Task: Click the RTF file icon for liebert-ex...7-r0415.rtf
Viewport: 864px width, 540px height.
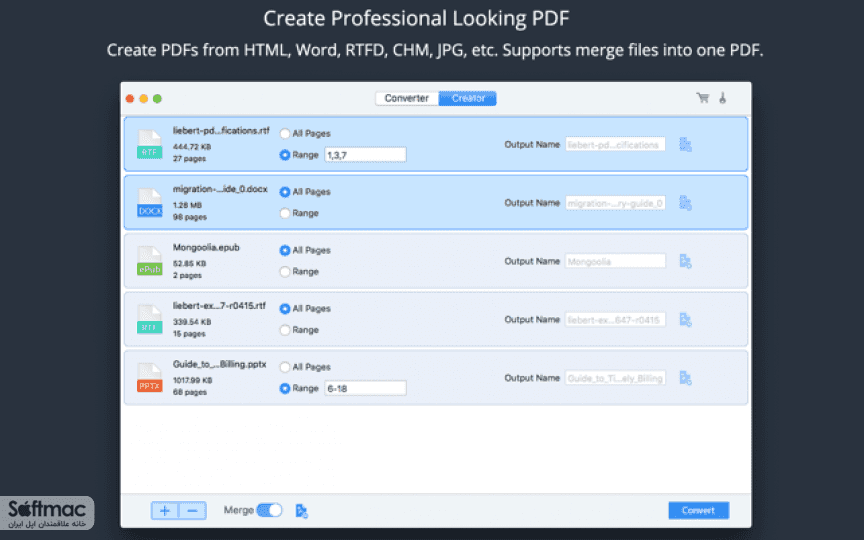Action: point(149,320)
